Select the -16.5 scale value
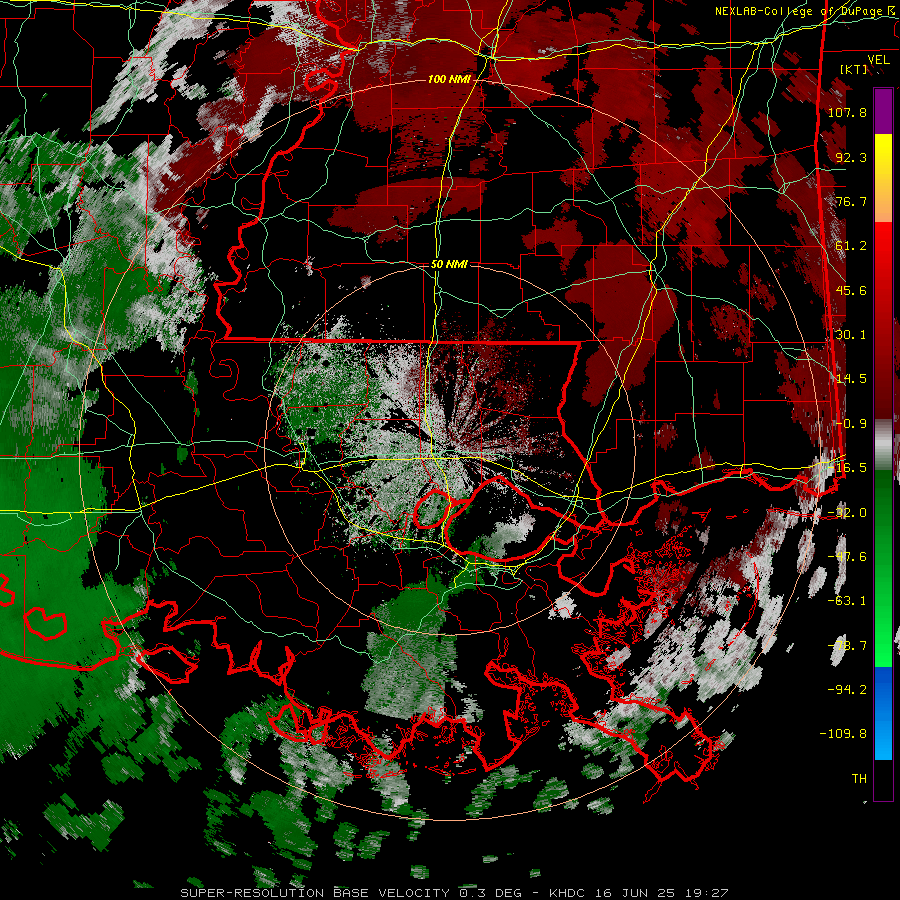This screenshot has height=900, width=900. coord(847,468)
